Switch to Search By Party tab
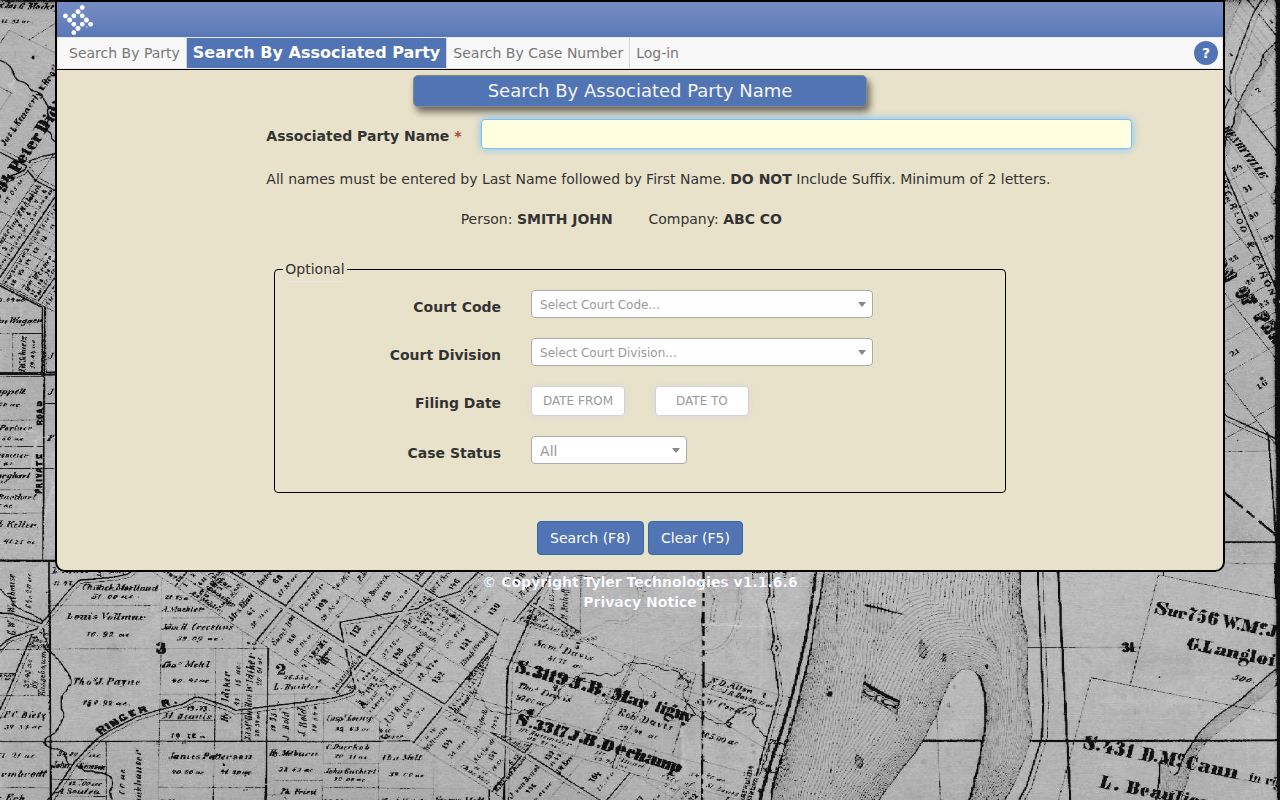Screen dimensions: 1280x800 pyautogui.click(x=124, y=53)
